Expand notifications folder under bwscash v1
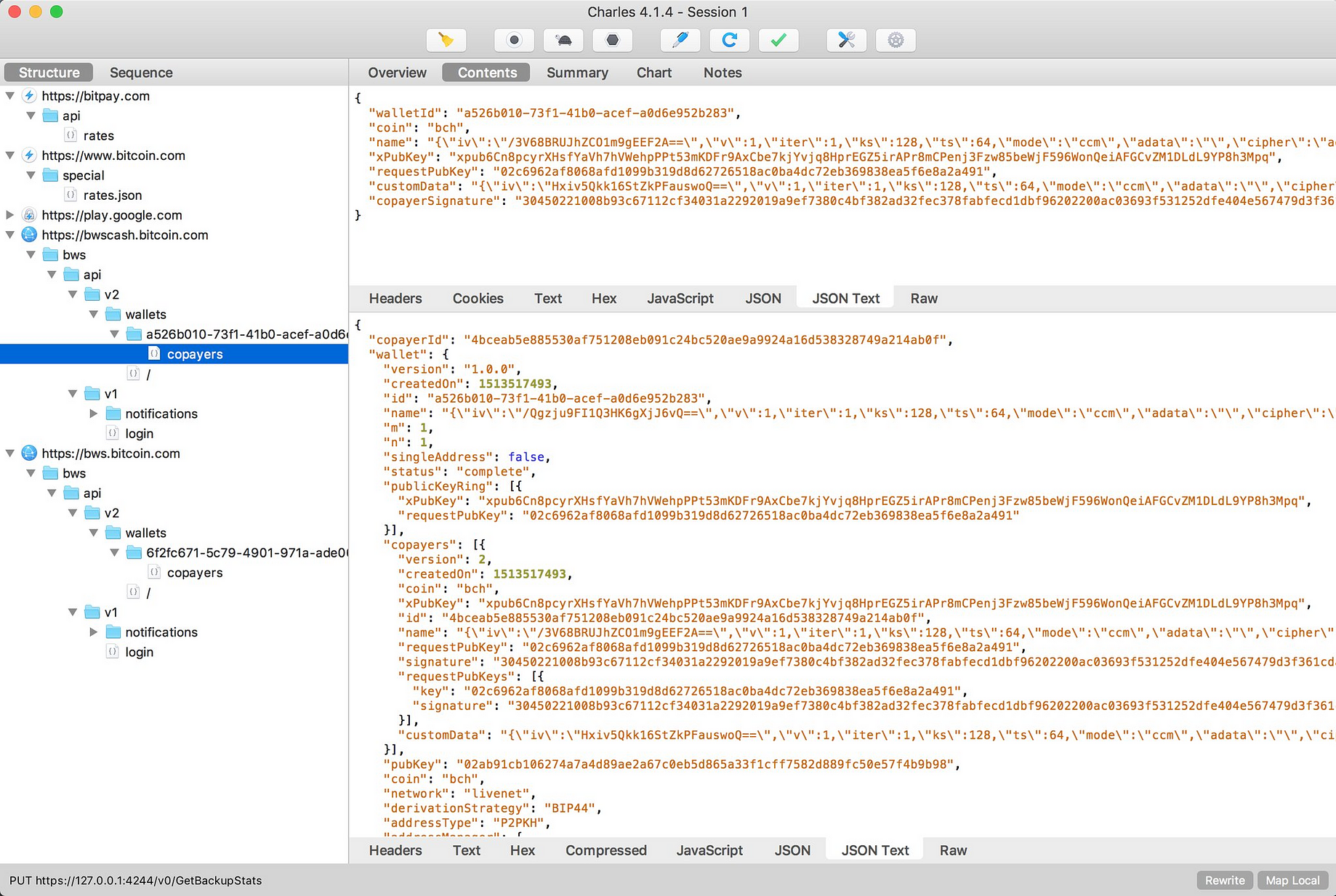Viewport: 1336px width, 896px height. 94,413
